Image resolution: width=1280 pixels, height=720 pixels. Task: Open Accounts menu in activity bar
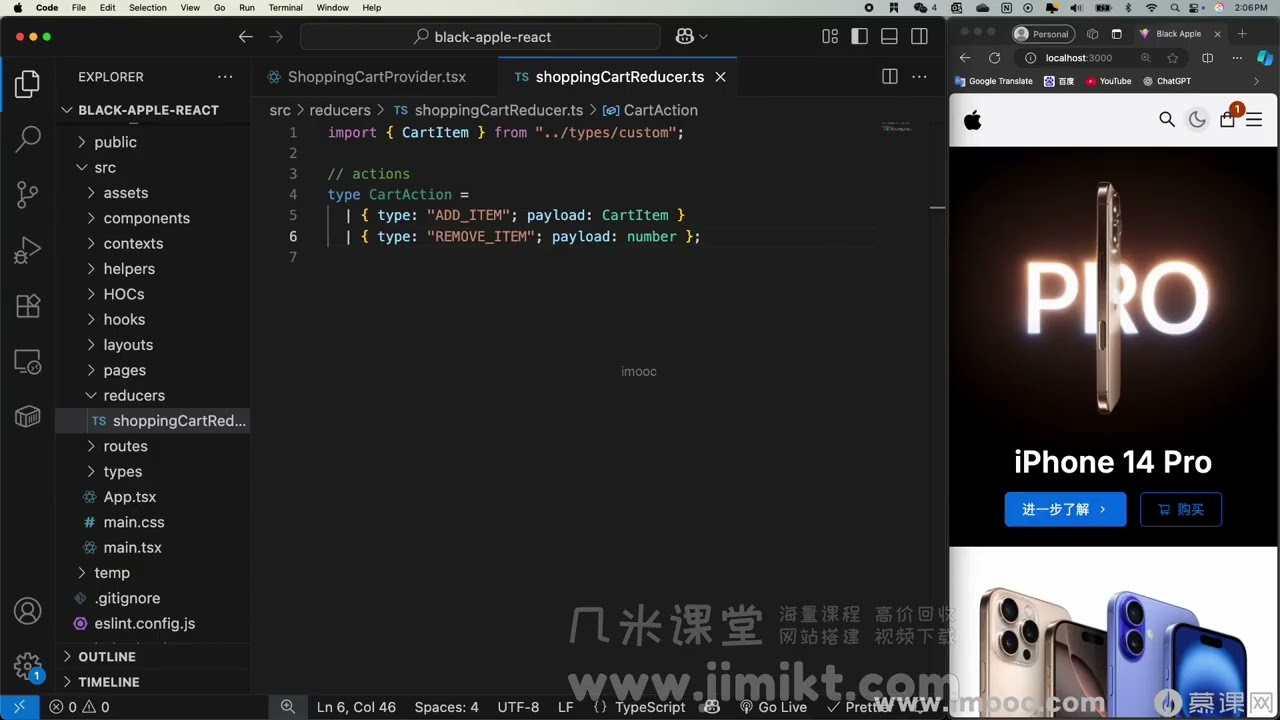click(x=28, y=611)
